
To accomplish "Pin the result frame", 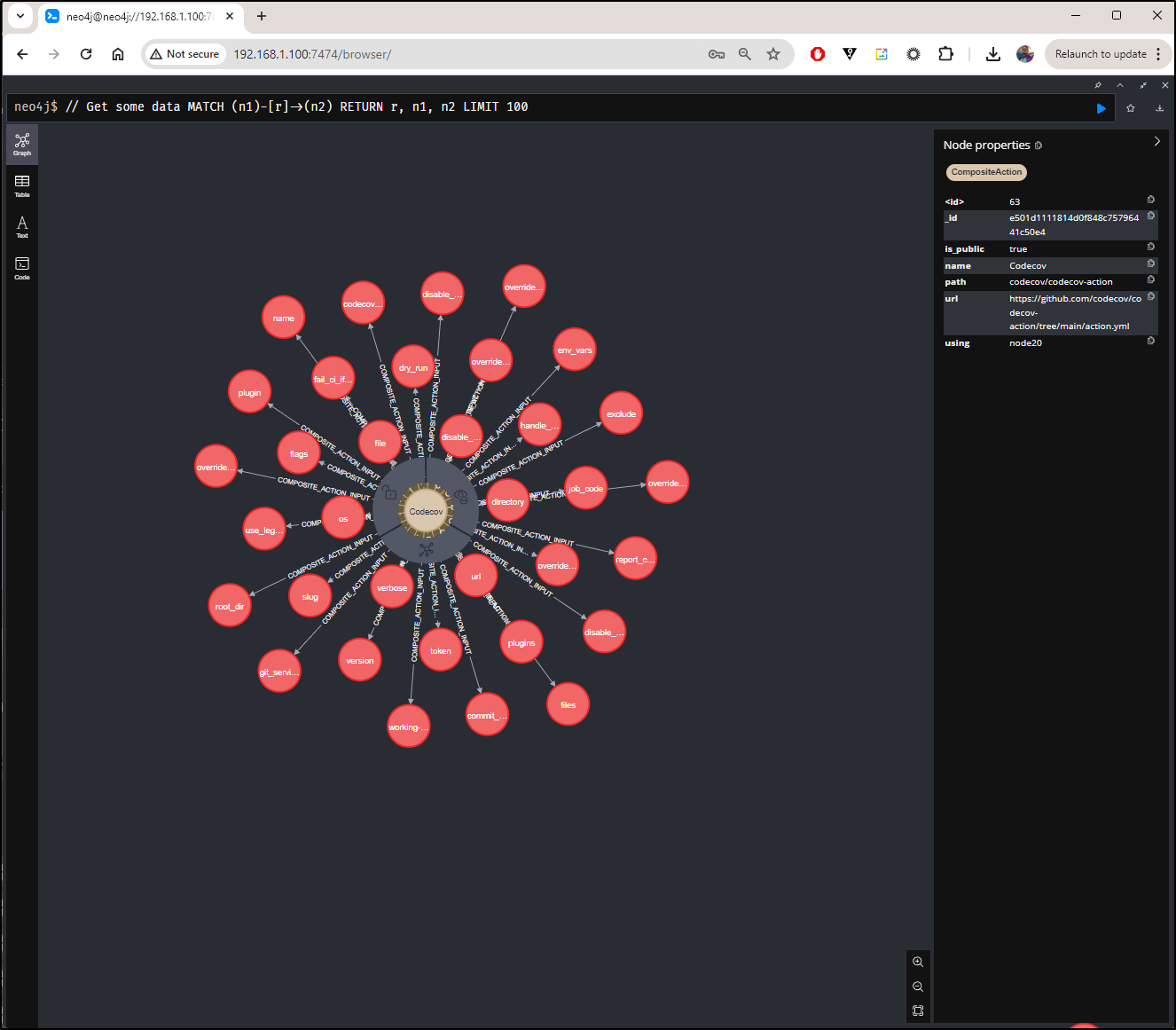I will click(1098, 85).
